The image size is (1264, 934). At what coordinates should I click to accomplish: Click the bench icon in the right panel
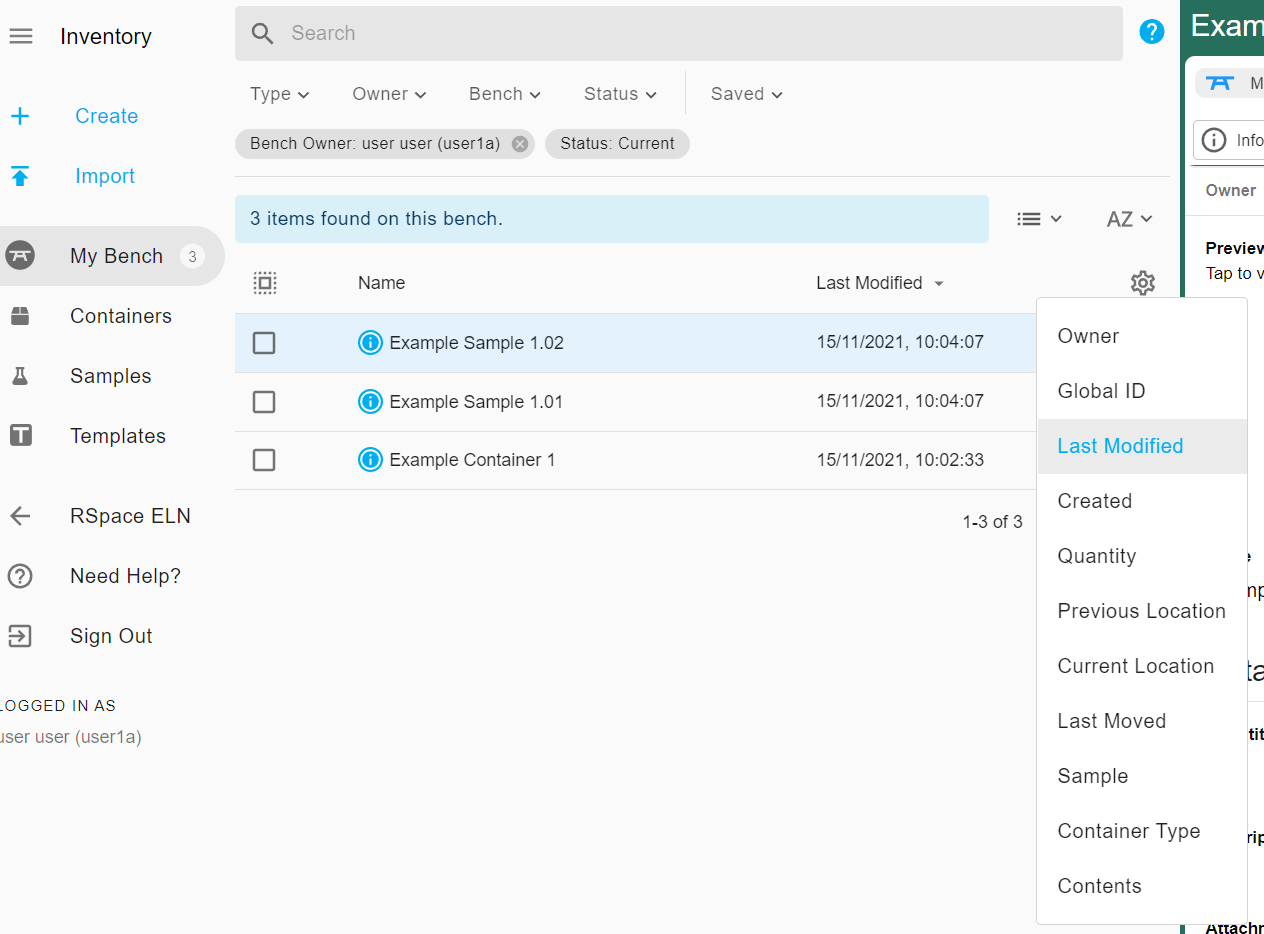1219,83
